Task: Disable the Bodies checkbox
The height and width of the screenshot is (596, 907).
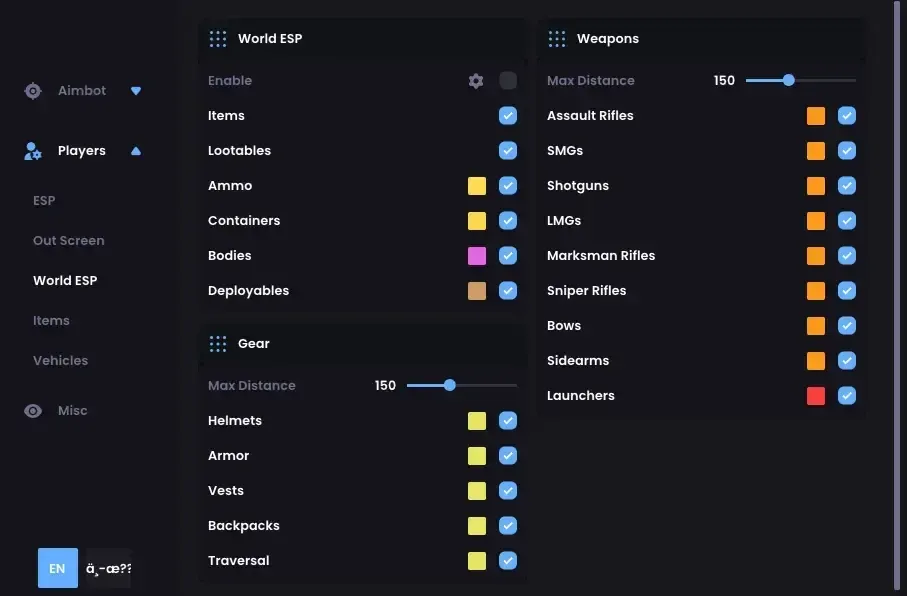Action: (x=508, y=256)
